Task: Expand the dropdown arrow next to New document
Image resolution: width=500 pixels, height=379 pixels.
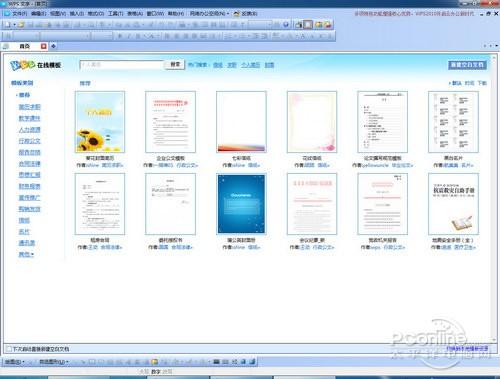Action: click(x=14, y=25)
